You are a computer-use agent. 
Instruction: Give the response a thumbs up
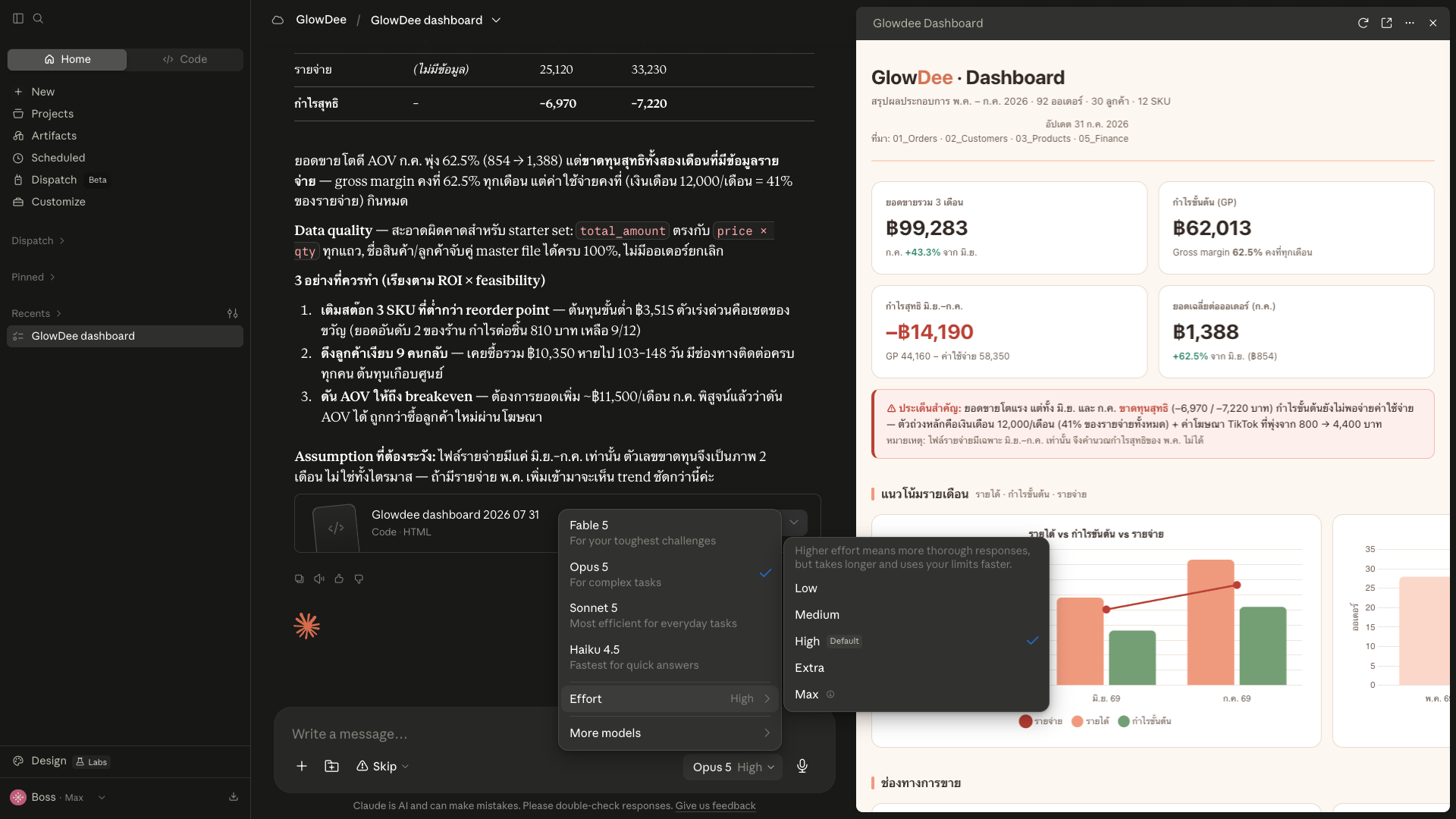339,579
